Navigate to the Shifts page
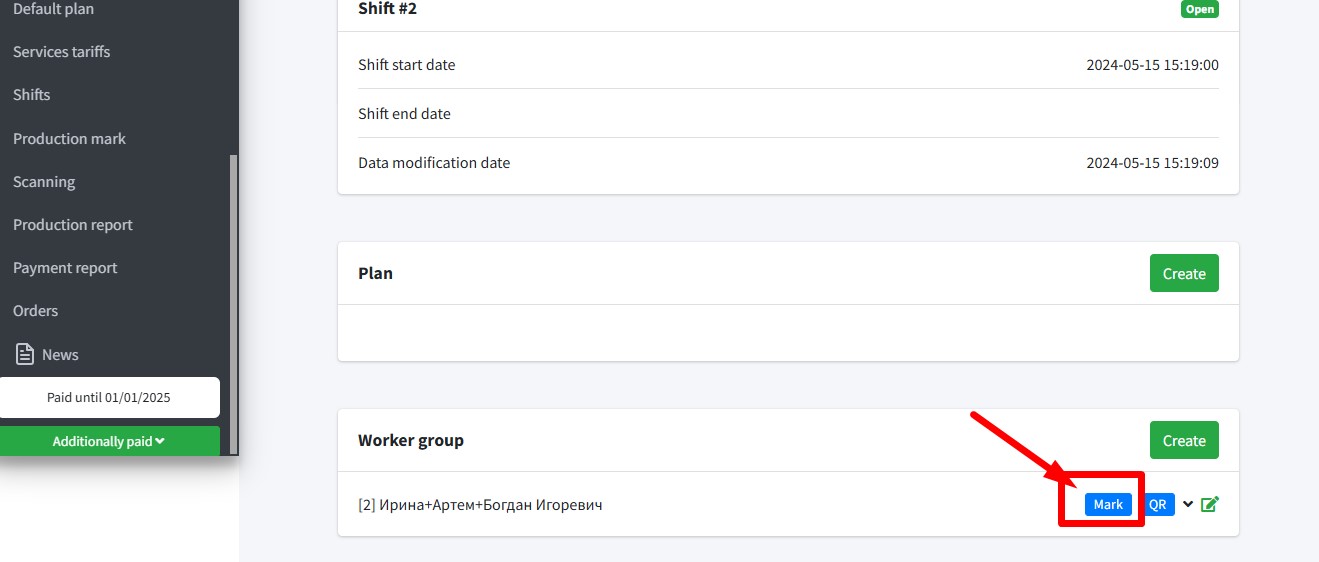Viewport: 1319px width, 562px height. [31, 95]
